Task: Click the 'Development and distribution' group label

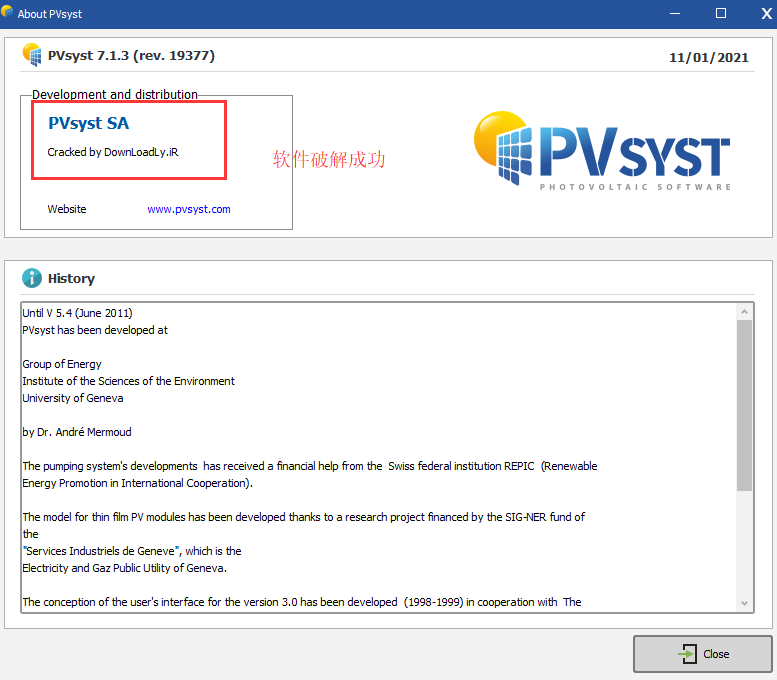Action: click(114, 94)
